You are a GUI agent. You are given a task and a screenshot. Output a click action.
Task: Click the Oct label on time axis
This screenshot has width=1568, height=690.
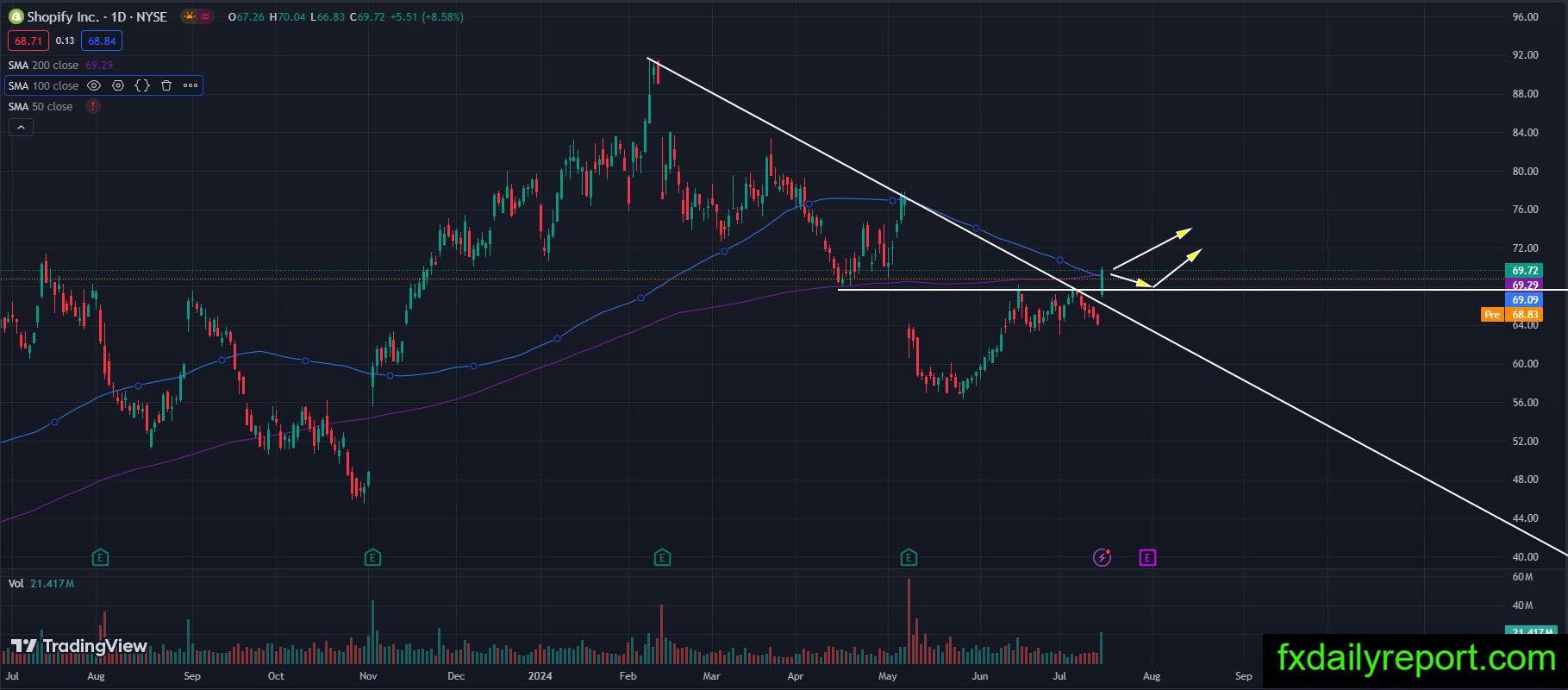point(276,676)
